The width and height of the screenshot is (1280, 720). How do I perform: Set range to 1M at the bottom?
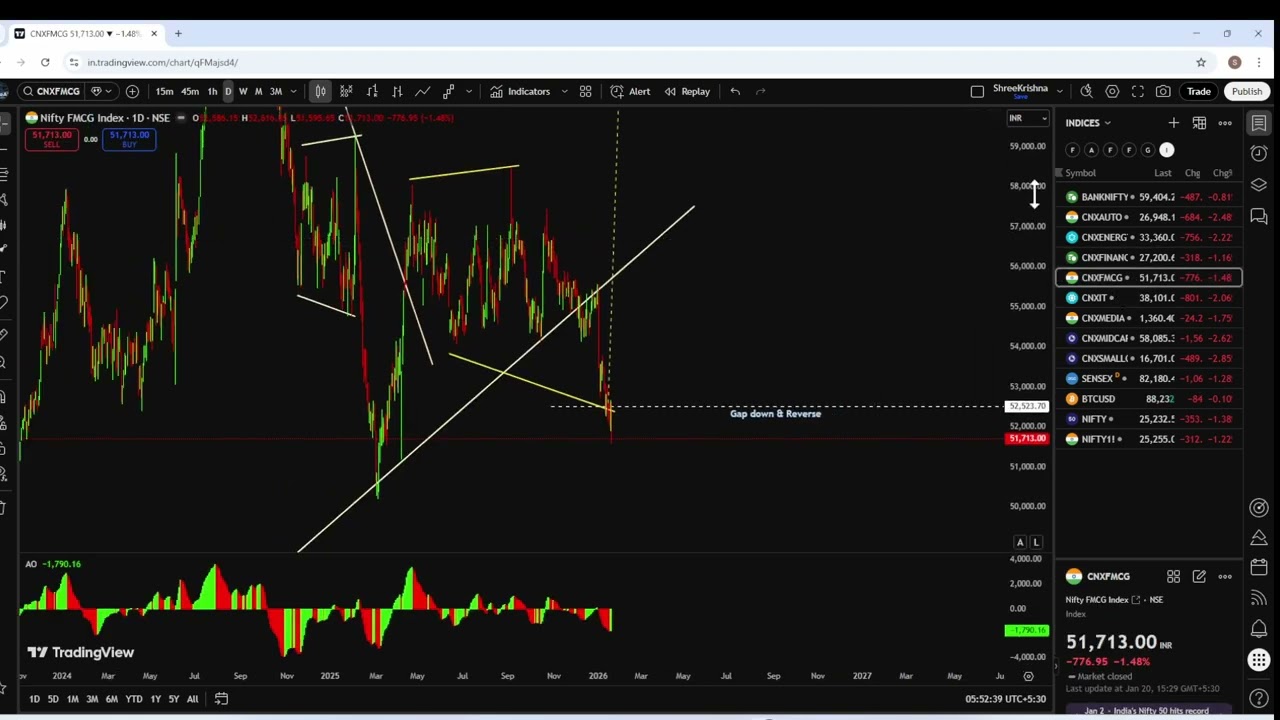(x=72, y=699)
